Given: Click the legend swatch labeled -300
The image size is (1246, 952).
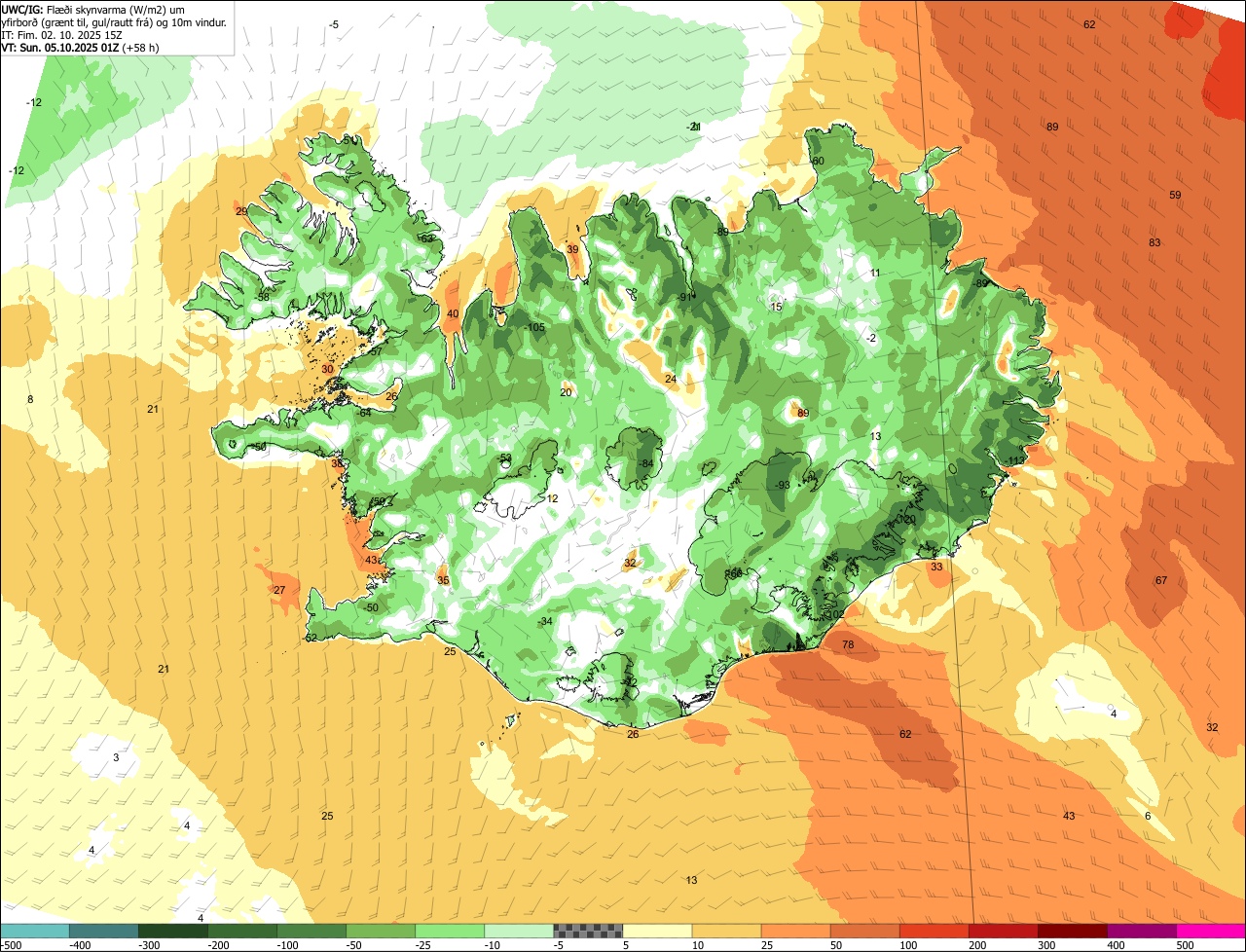Looking at the screenshot, I should [x=173, y=931].
